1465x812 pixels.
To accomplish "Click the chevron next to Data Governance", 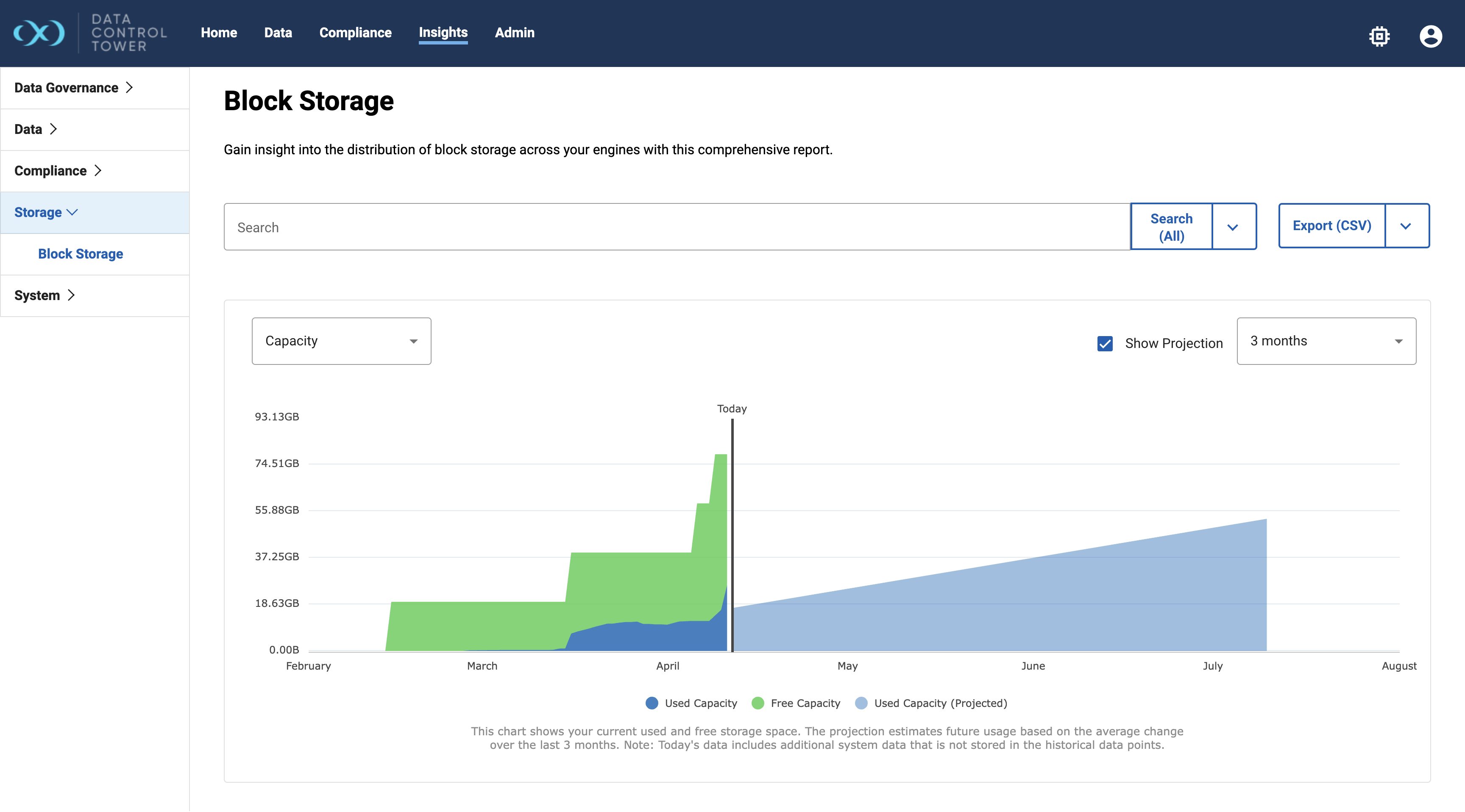I will point(130,88).
